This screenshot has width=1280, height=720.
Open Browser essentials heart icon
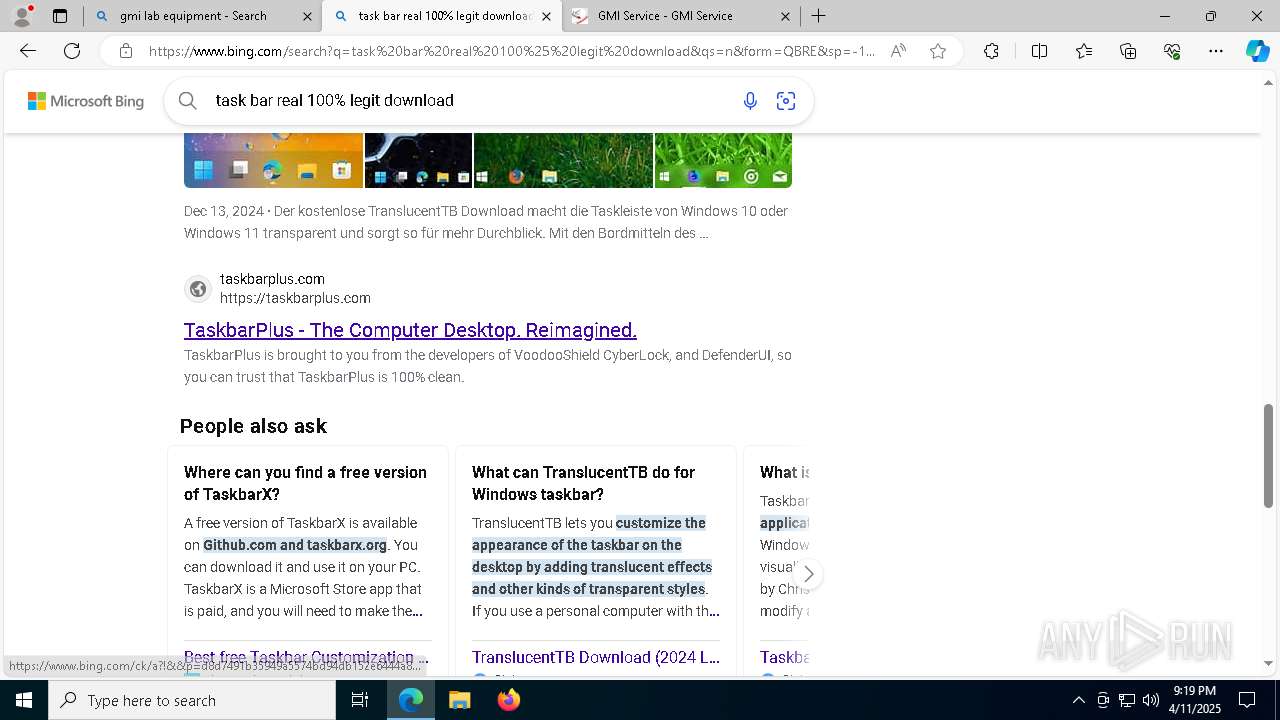[x=1172, y=51]
